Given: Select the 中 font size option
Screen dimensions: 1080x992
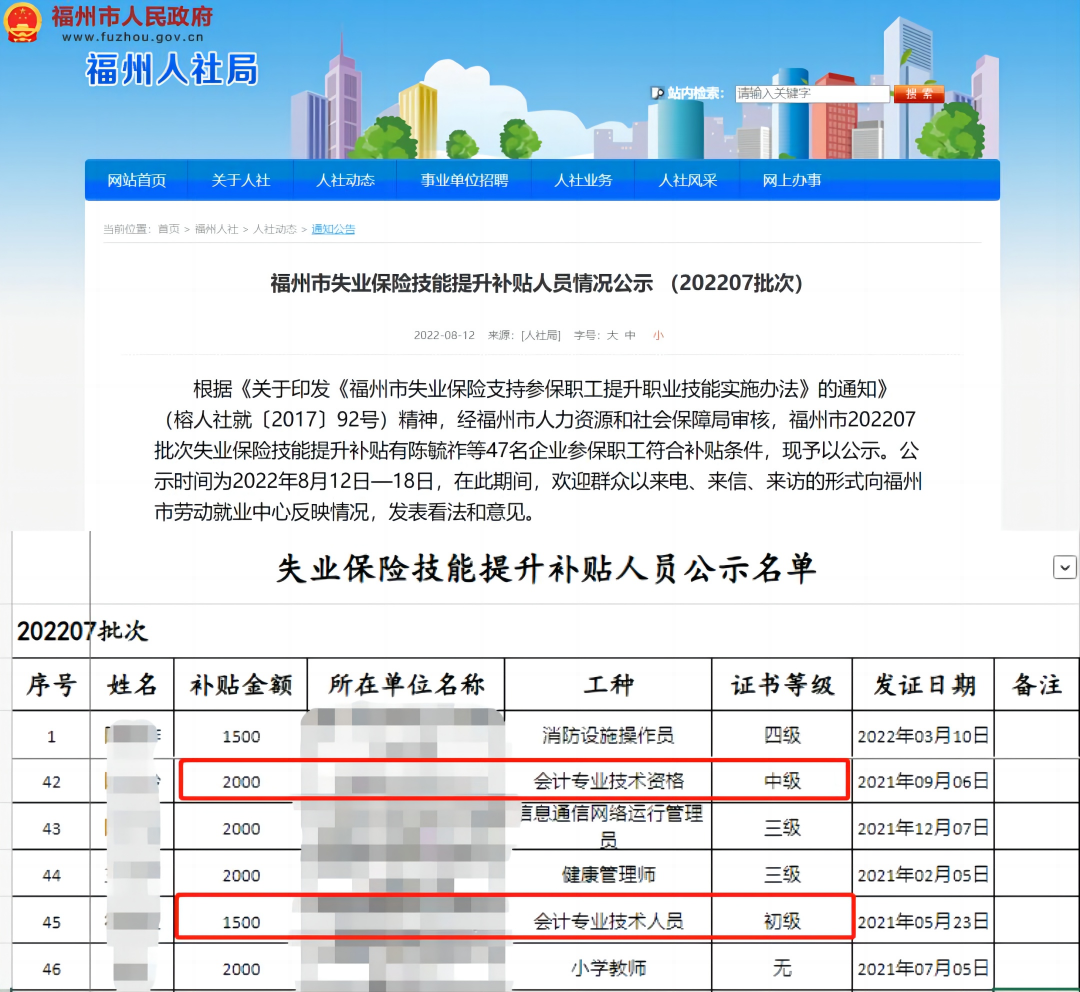Looking at the screenshot, I should [x=630, y=335].
